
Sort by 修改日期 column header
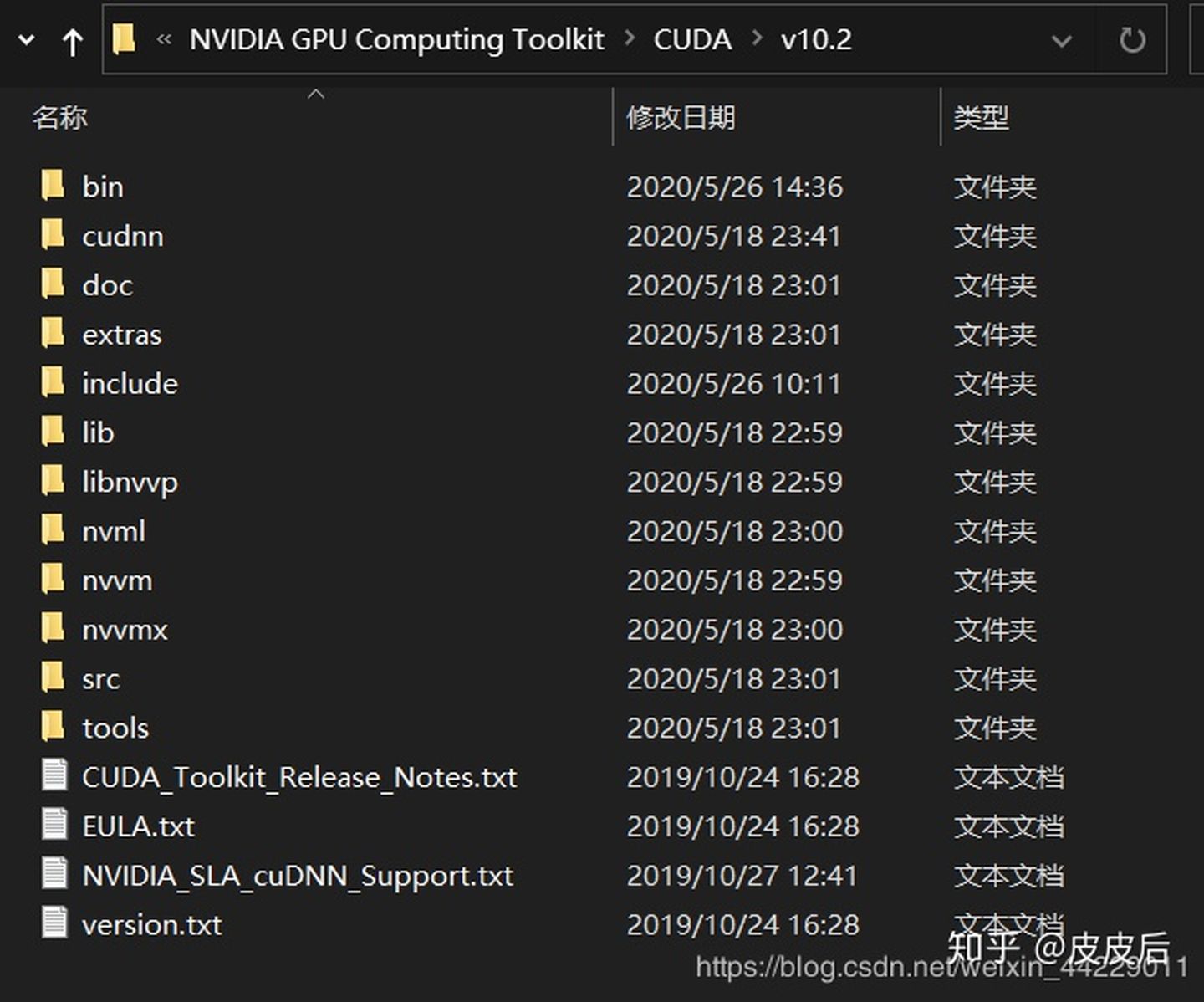point(681,117)
